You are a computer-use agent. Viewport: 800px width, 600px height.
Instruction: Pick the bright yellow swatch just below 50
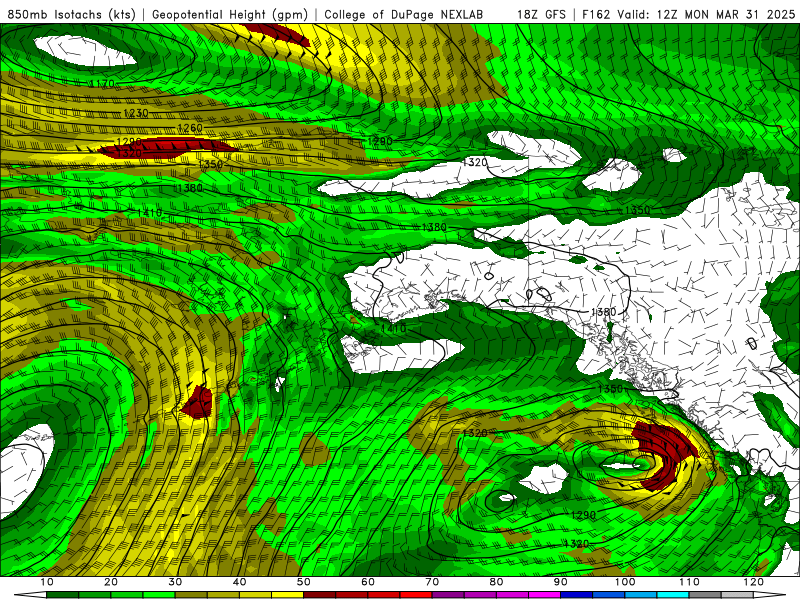pyautogui.click(x=288, y=595)
